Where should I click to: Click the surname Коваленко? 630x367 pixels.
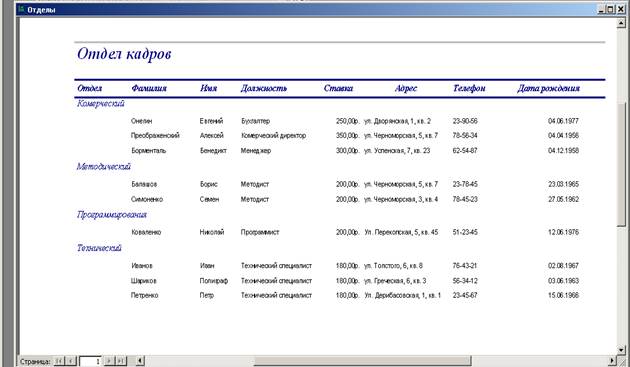coord(146,232)
